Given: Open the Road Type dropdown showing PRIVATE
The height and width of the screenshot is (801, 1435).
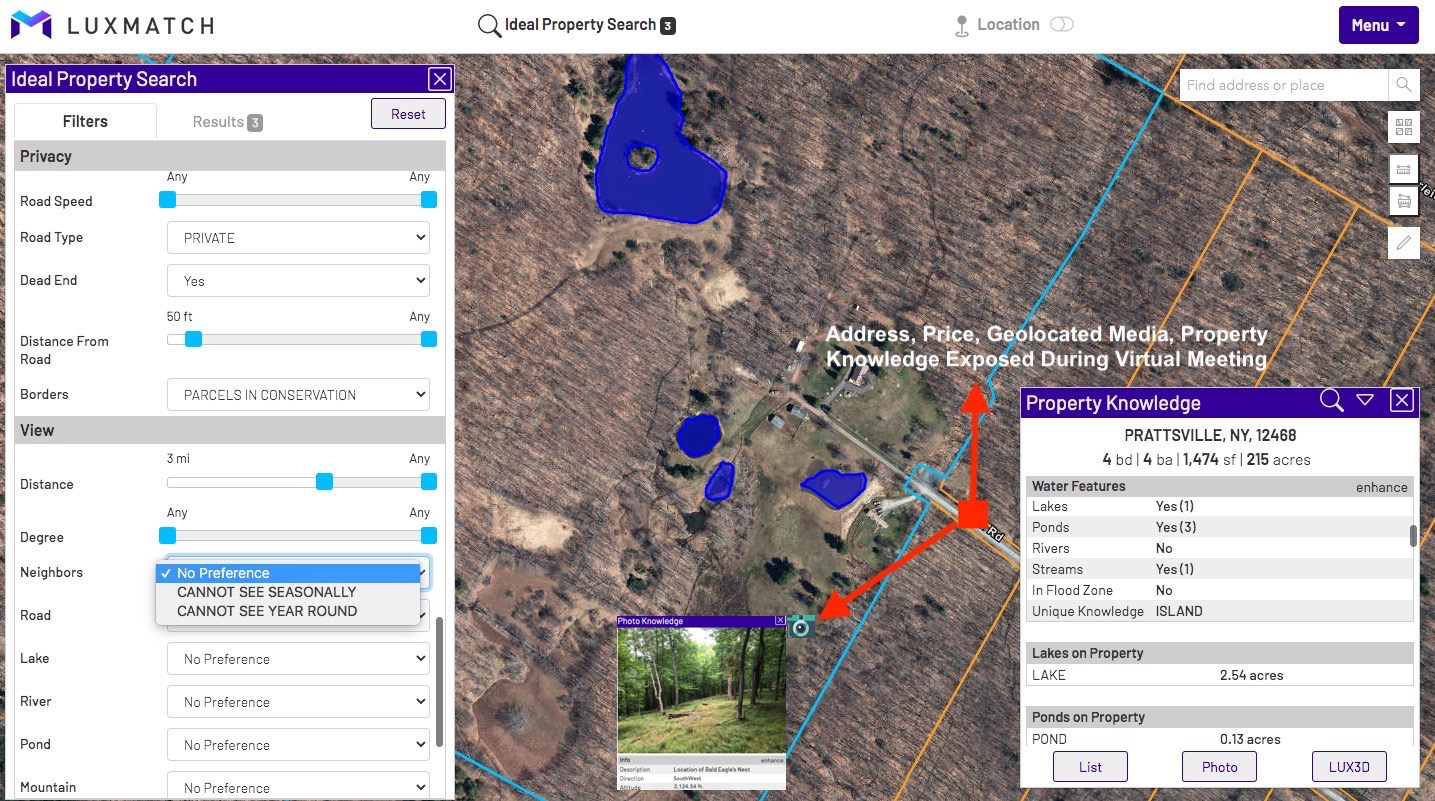Looking at the screenshot, I should click(298, 238).
